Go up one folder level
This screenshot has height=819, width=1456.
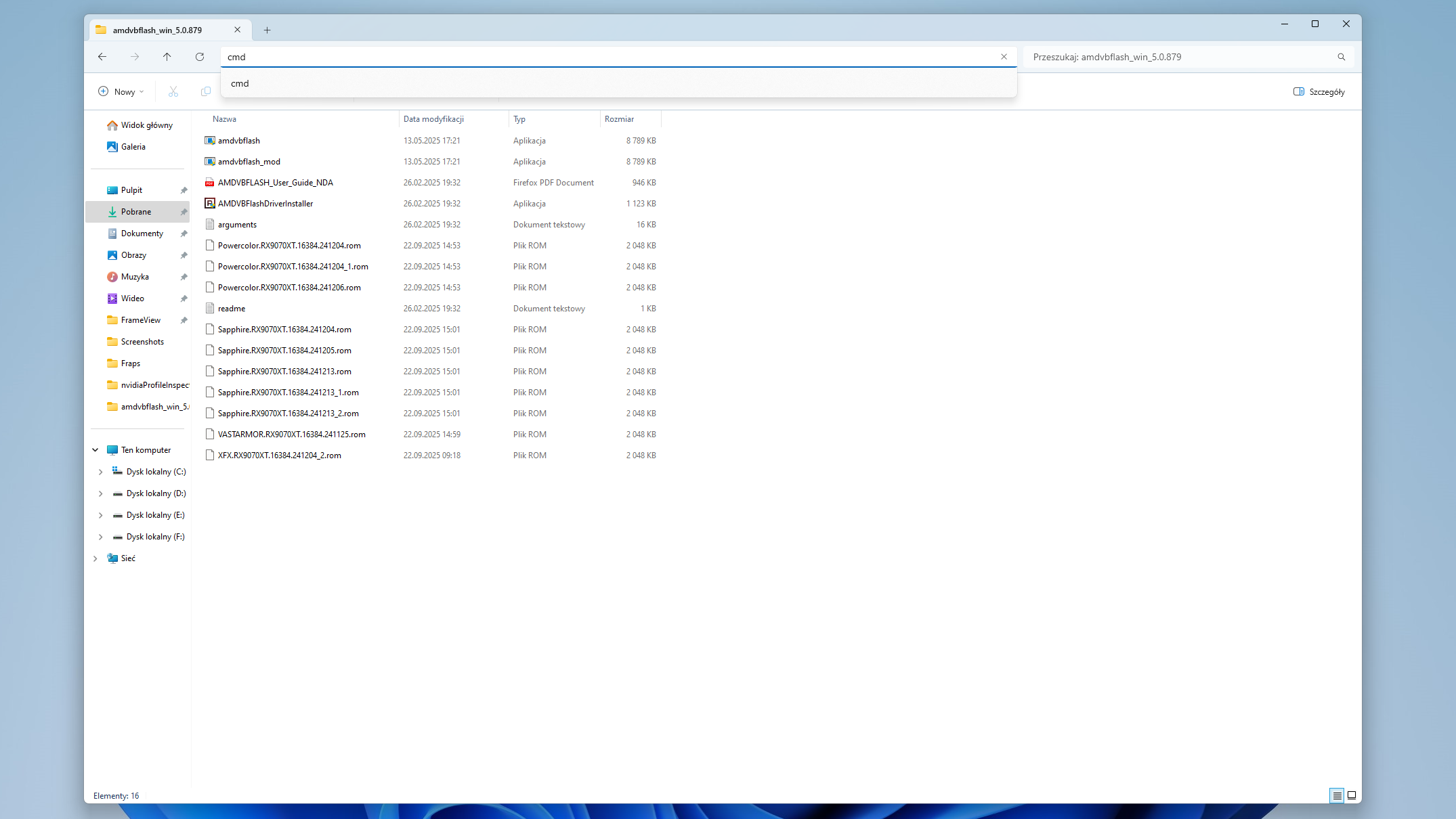click(167, 57)
